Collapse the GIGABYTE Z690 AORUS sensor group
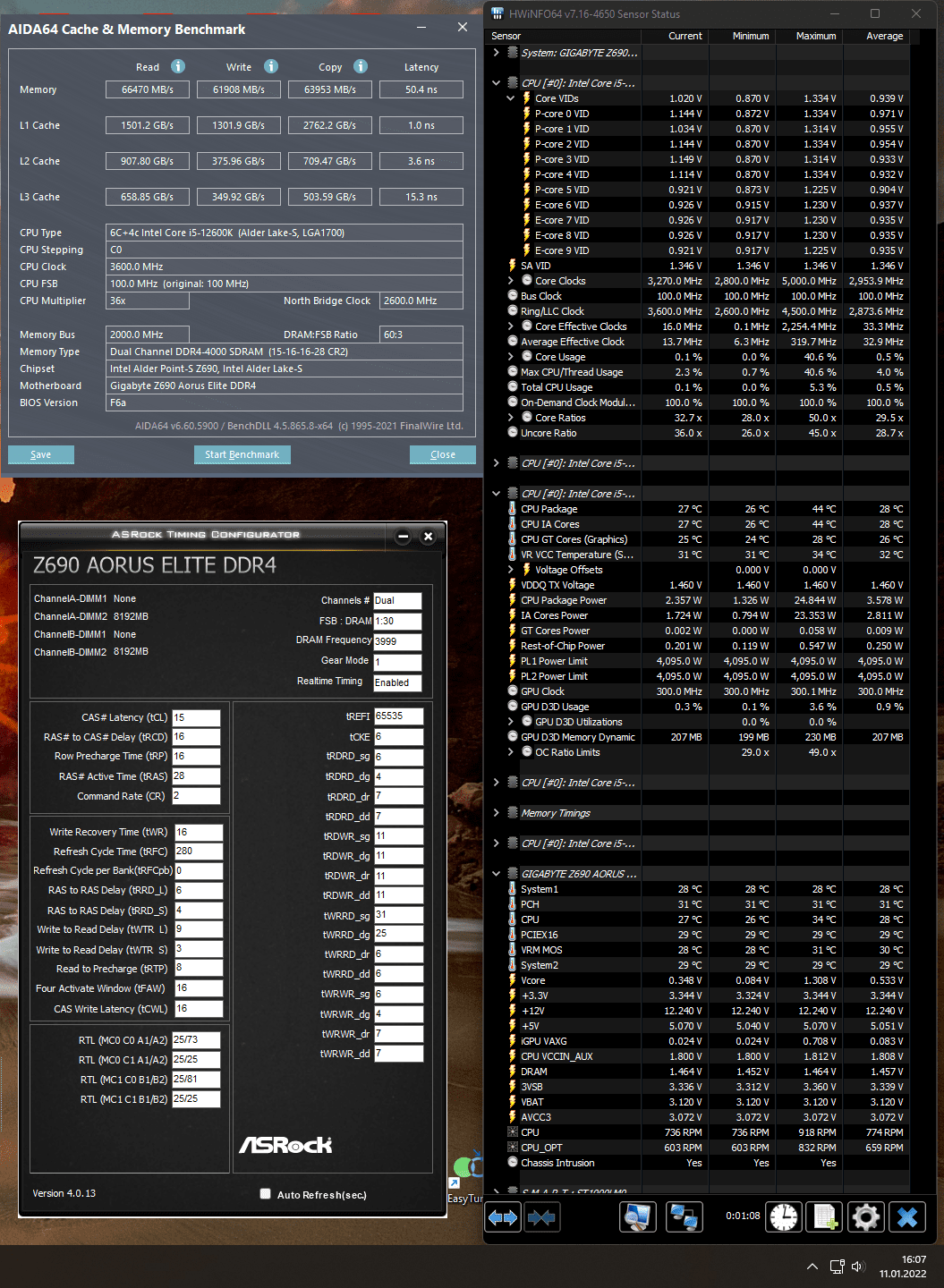The width and height of the screenshot is (944, 1288). [497, 874]
